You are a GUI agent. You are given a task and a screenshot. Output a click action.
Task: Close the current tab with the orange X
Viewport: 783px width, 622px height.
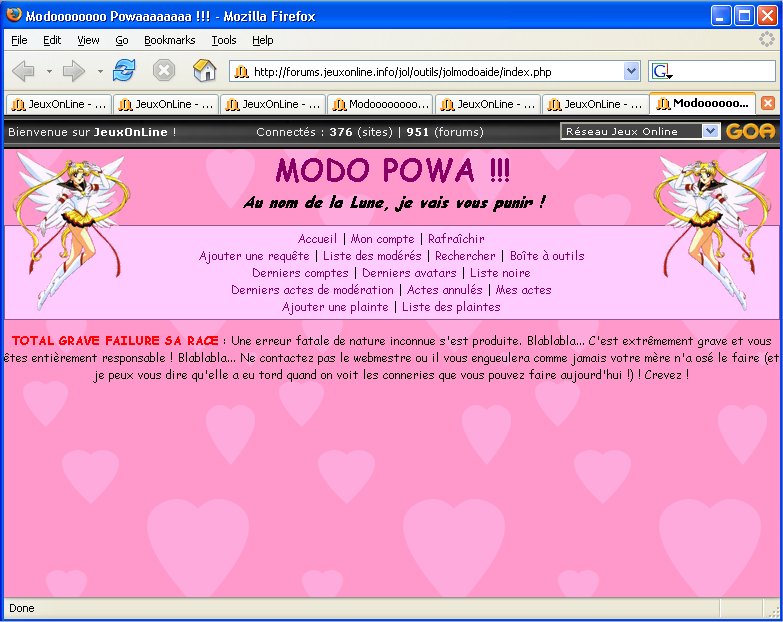(x=768, y=103)
